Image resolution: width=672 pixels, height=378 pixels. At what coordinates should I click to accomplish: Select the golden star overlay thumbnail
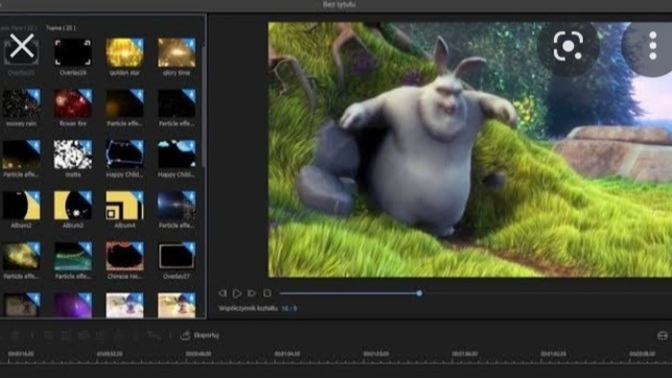coord(124,52)
